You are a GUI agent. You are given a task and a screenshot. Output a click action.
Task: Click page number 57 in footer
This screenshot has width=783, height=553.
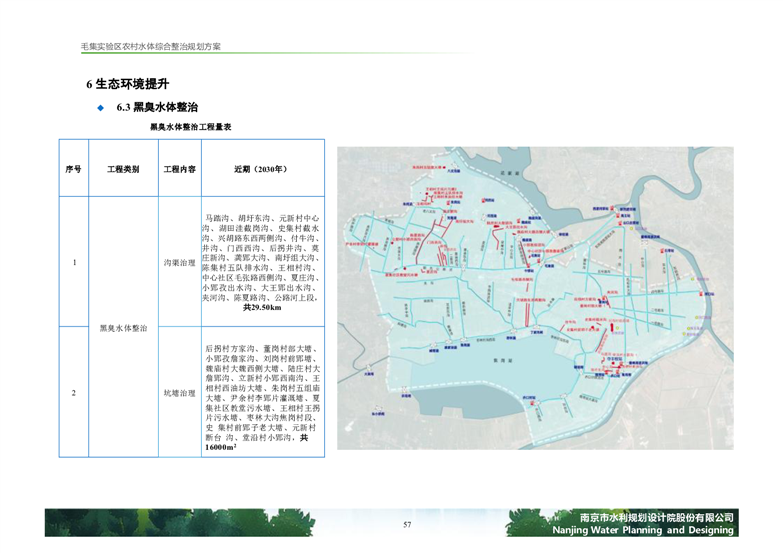pyautogui.click(x=407, y=525)
